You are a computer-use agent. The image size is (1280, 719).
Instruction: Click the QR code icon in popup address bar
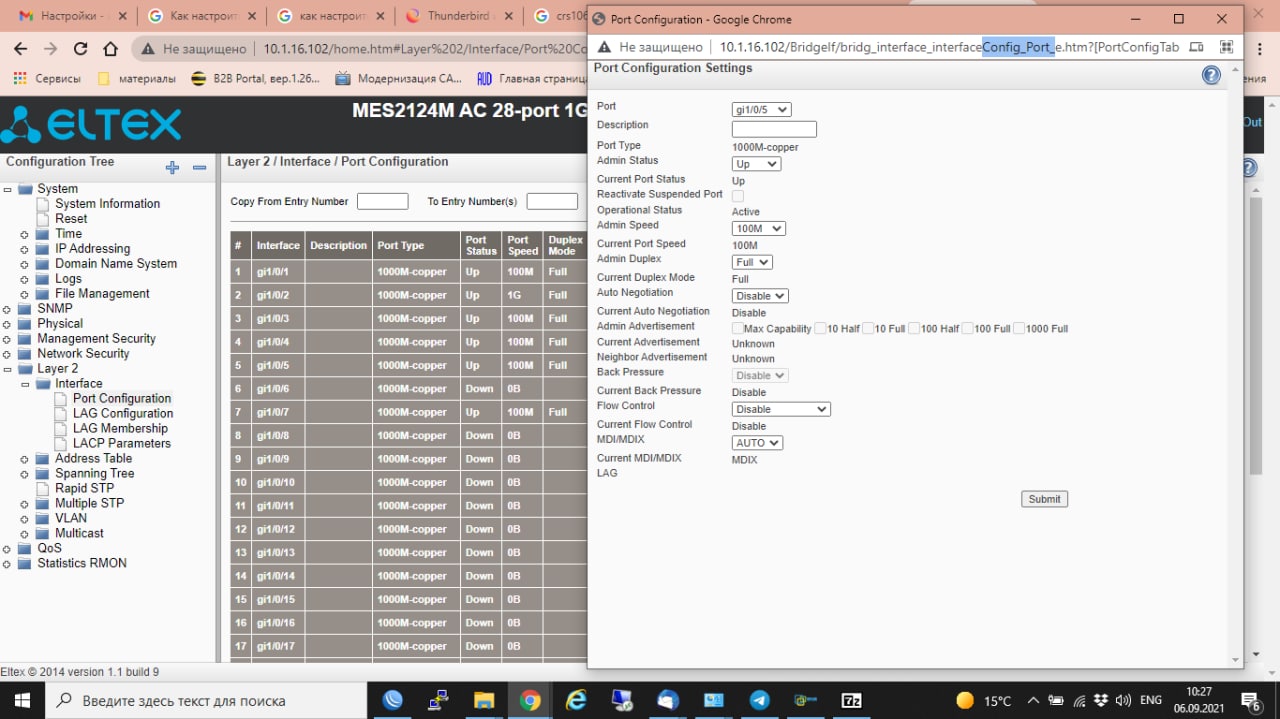1226,47
